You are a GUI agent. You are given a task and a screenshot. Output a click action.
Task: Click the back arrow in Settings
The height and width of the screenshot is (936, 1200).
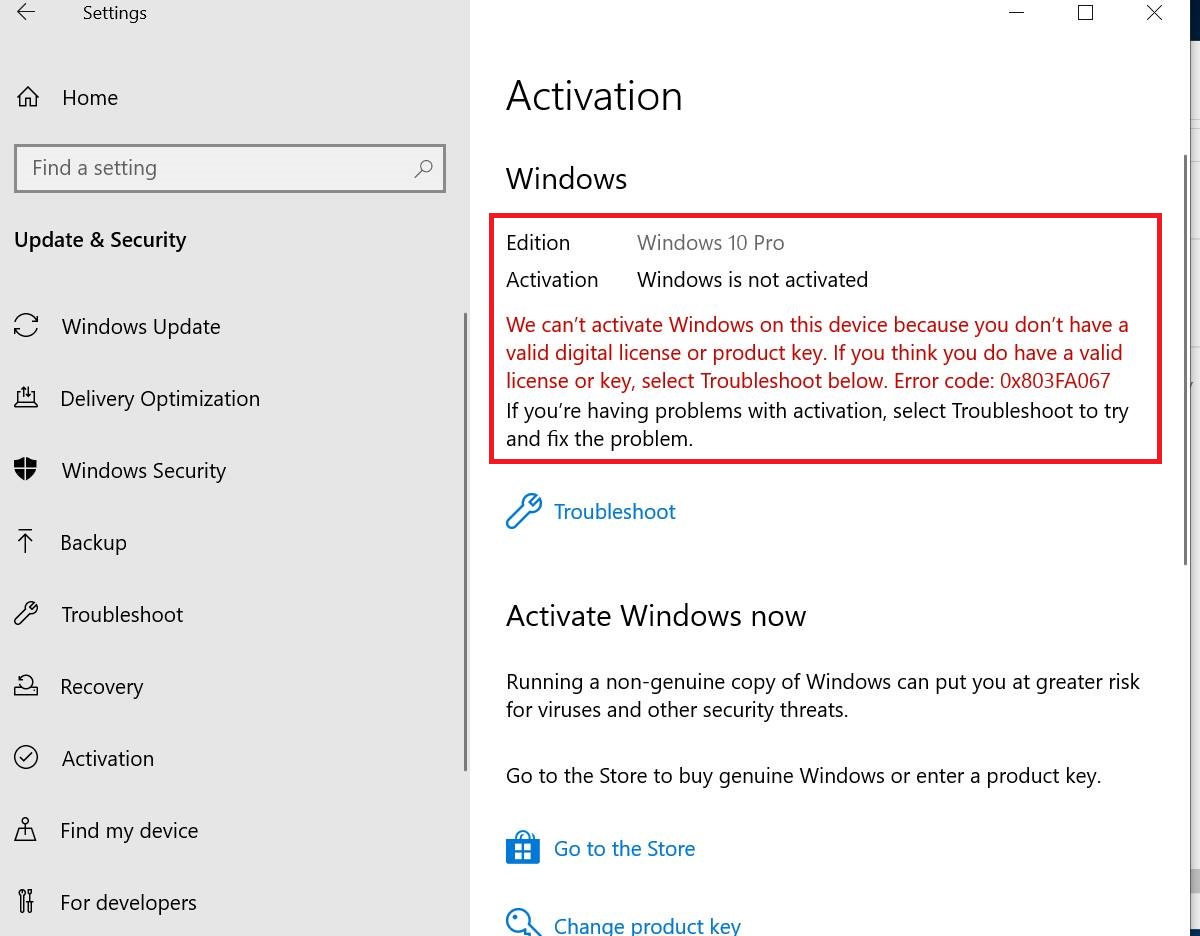point(26,13)
